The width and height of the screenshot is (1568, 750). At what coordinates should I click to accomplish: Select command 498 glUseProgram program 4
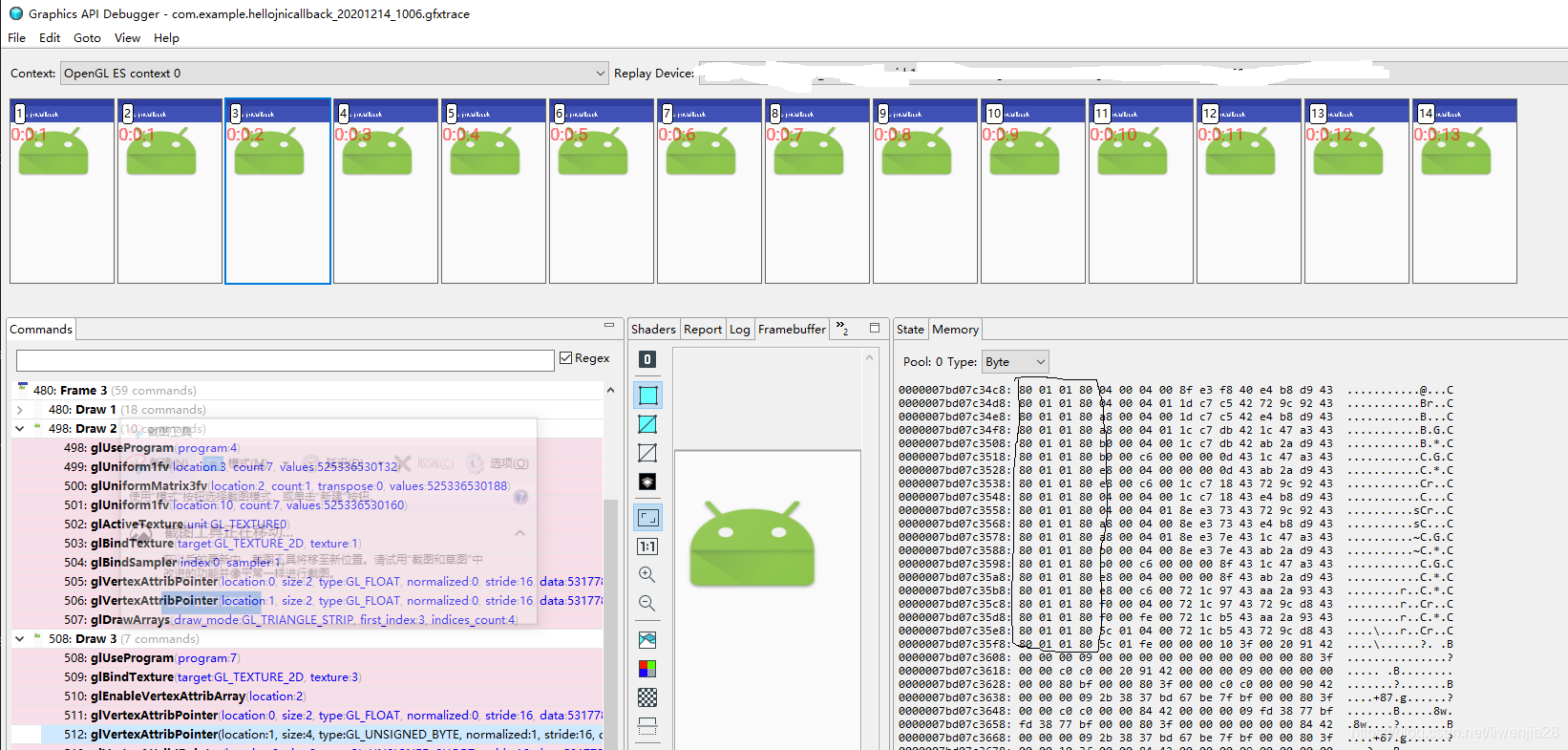[307, 448]
